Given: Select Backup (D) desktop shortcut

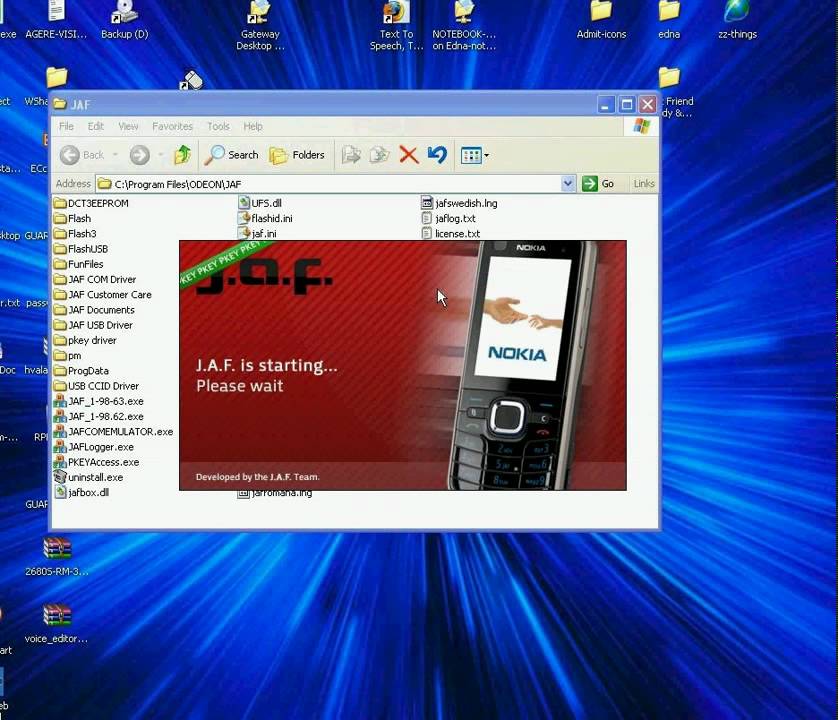Looking at the screenshot, I should [125, 20].
